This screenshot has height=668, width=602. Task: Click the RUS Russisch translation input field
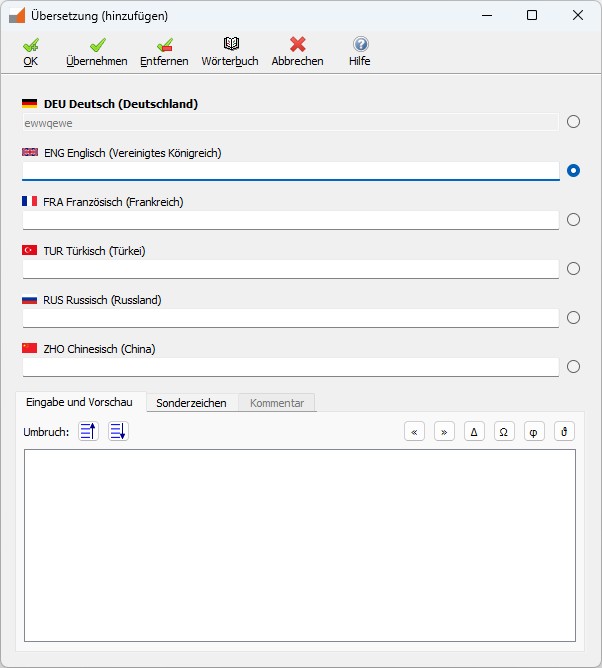[290, 318]
